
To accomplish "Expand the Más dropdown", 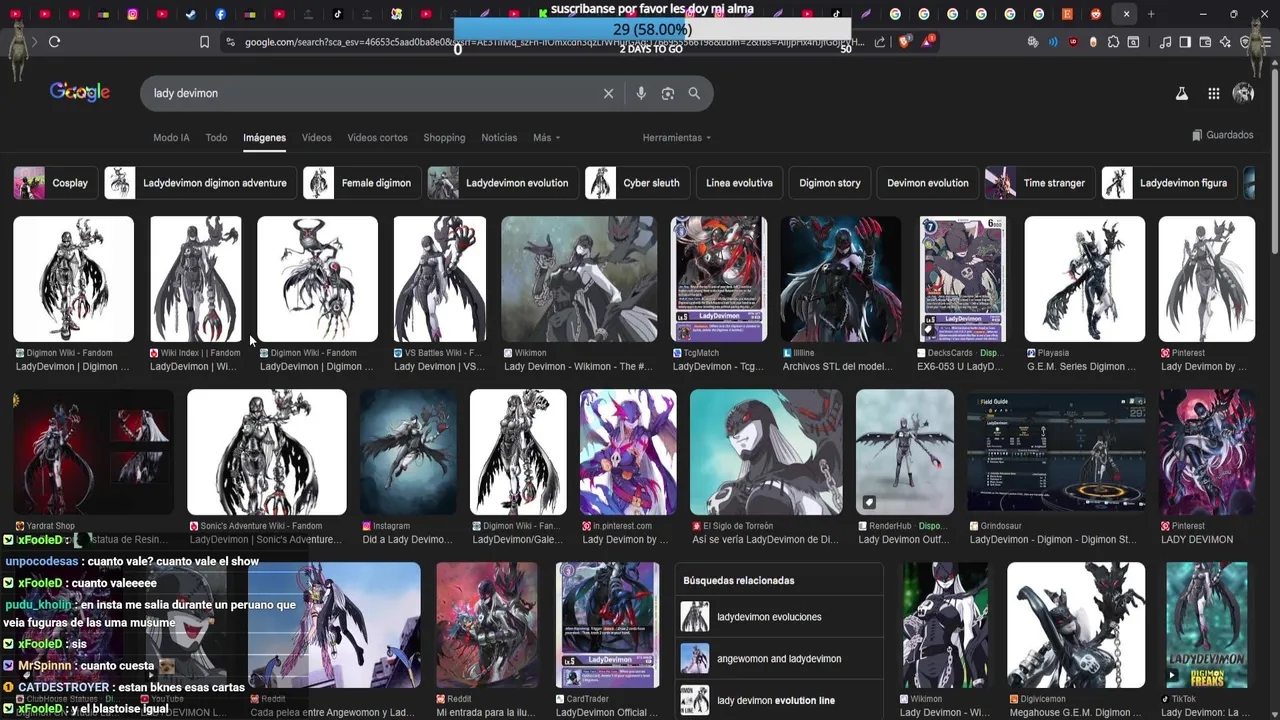I will click(x=546, y=138).
